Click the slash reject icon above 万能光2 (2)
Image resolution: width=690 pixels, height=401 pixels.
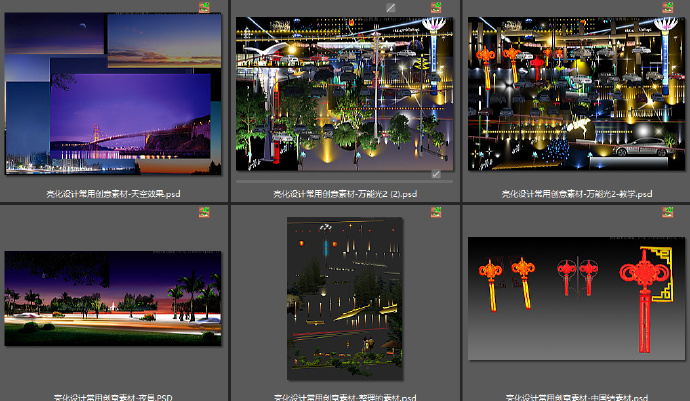(391, 7)
